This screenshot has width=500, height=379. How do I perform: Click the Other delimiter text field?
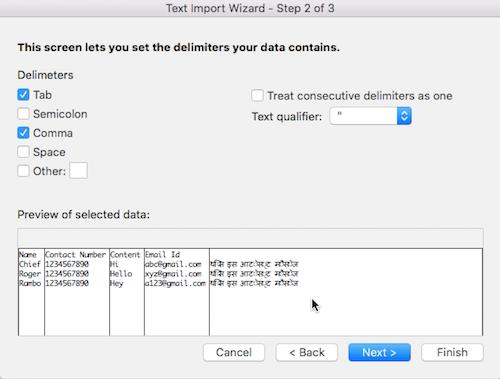[78, 171]
